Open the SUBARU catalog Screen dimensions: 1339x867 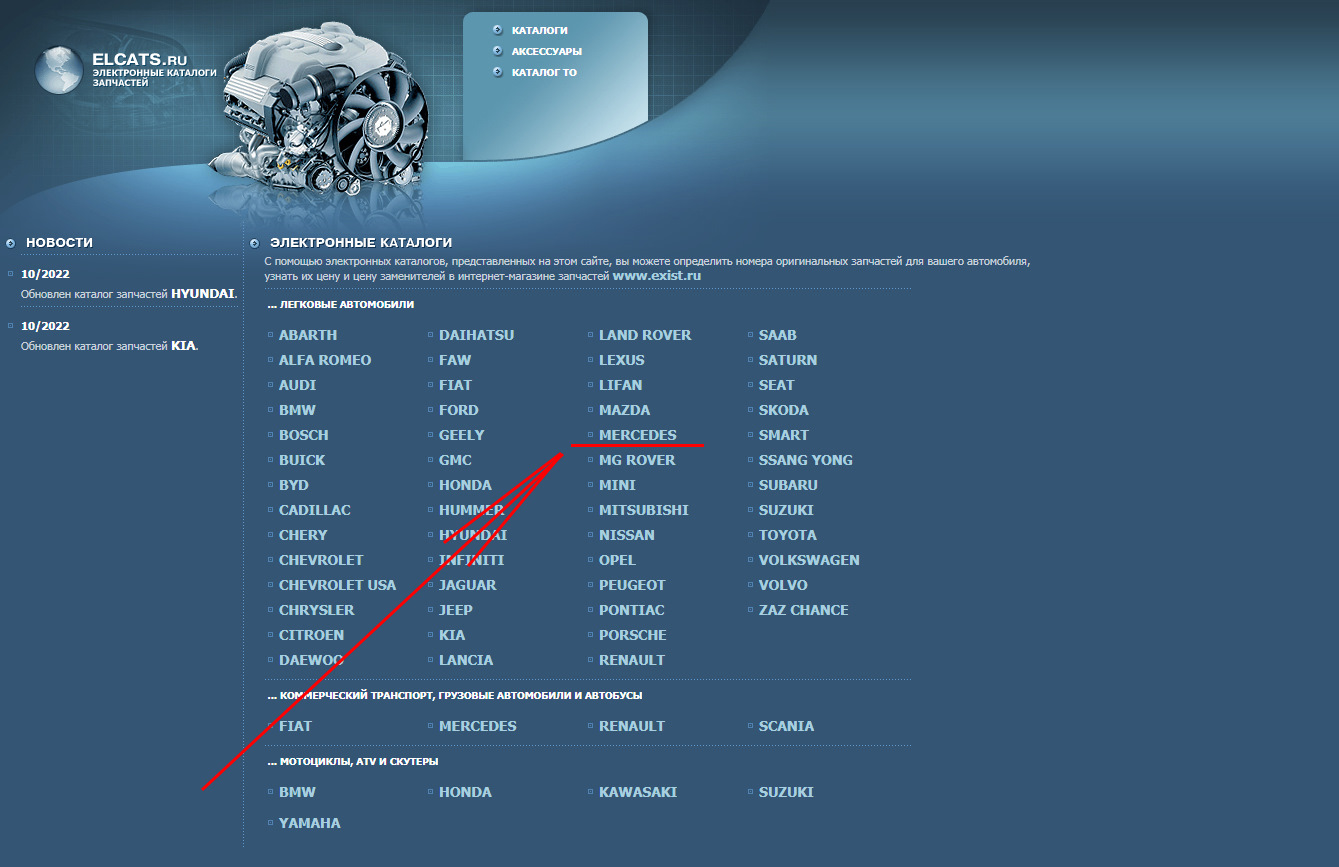[788, 485]
